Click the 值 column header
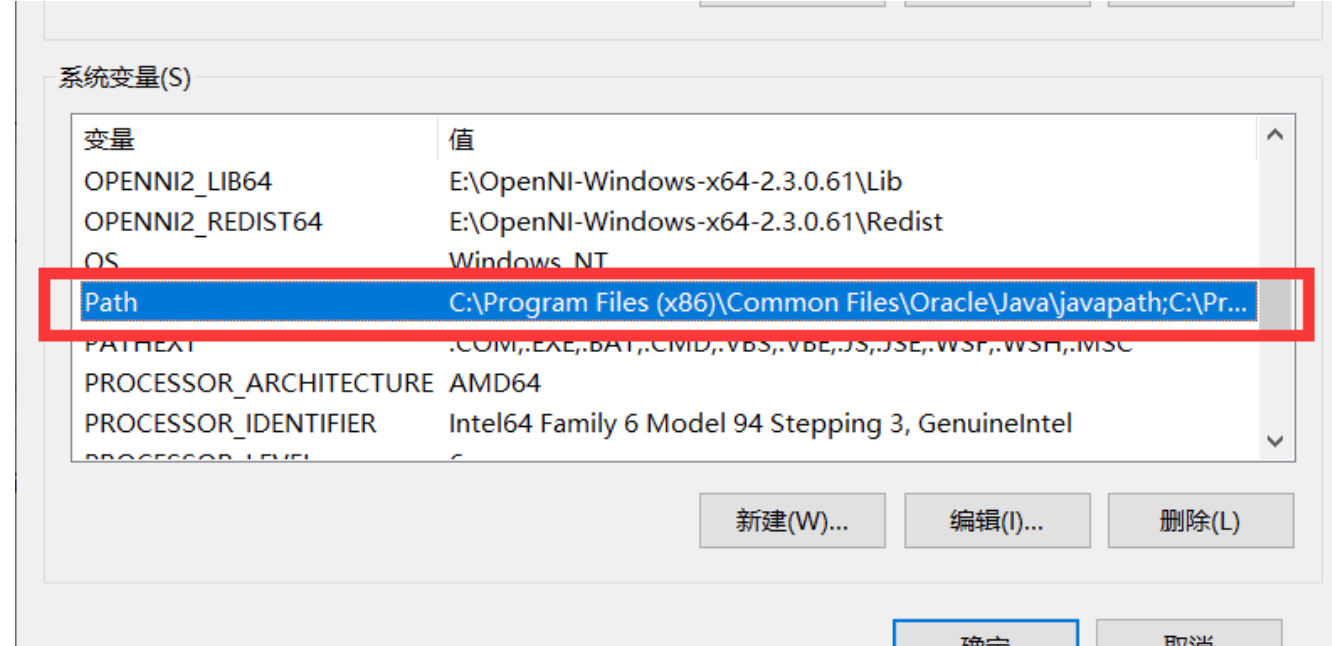This screenshot has height=646, width=1332. (x=845, y=140)
